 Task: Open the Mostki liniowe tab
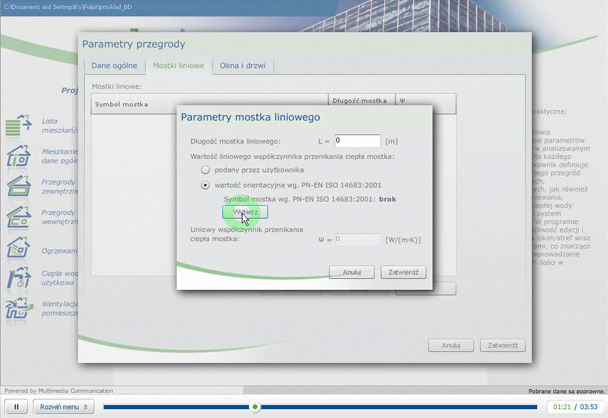pos(178,66)
